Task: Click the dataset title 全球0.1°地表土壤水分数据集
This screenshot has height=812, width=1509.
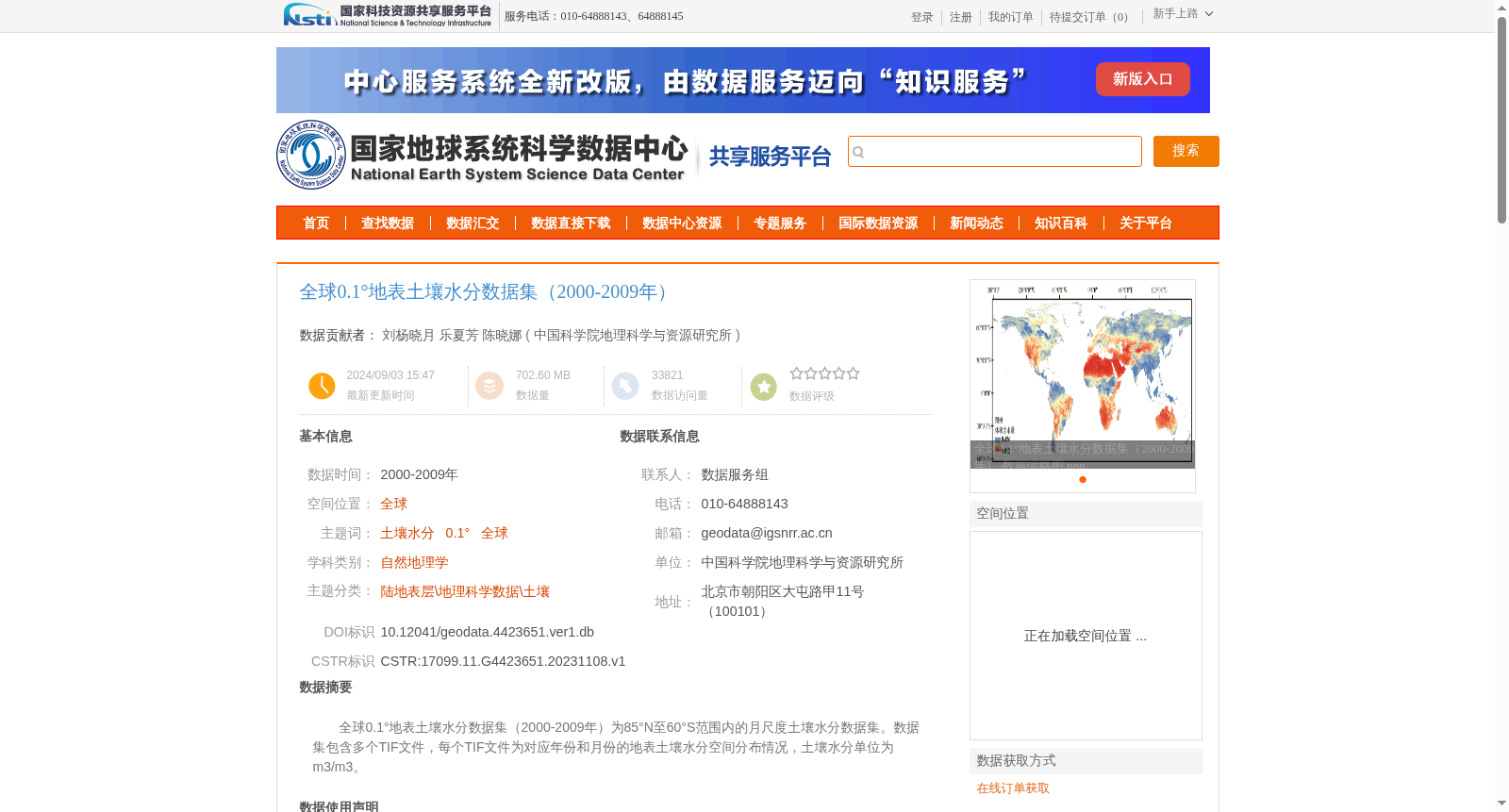Action: point(487,292)
